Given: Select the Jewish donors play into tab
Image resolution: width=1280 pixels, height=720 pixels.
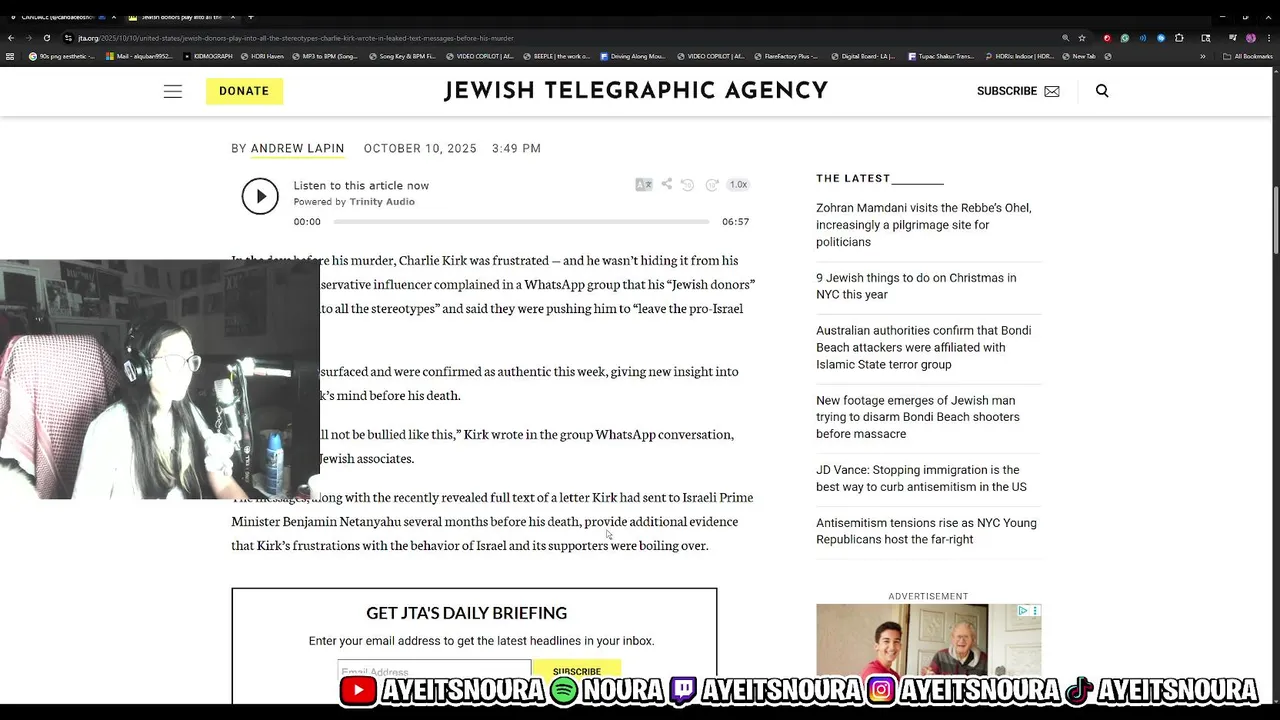Looking at the screenshot, I should point(180,17).
